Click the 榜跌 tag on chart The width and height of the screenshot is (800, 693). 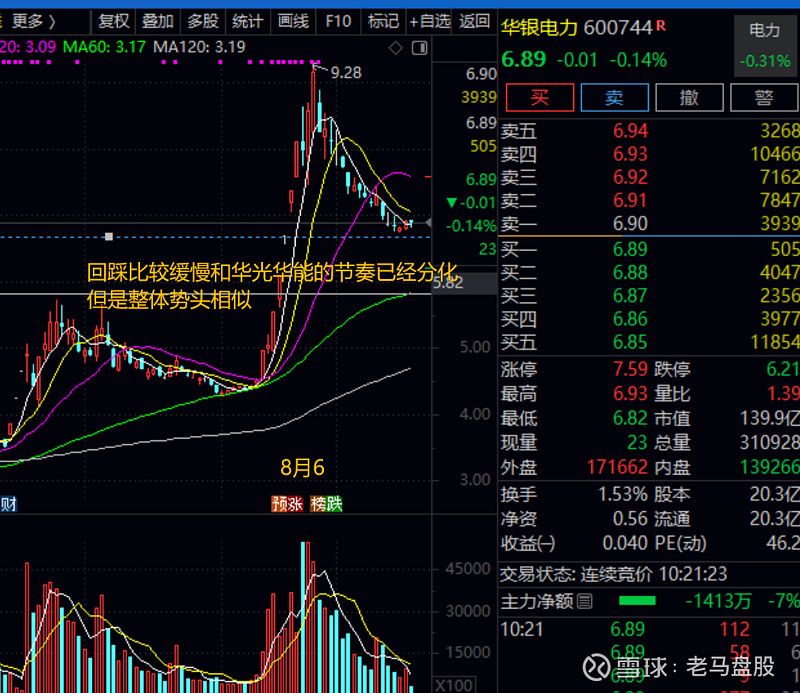point(326,504)
